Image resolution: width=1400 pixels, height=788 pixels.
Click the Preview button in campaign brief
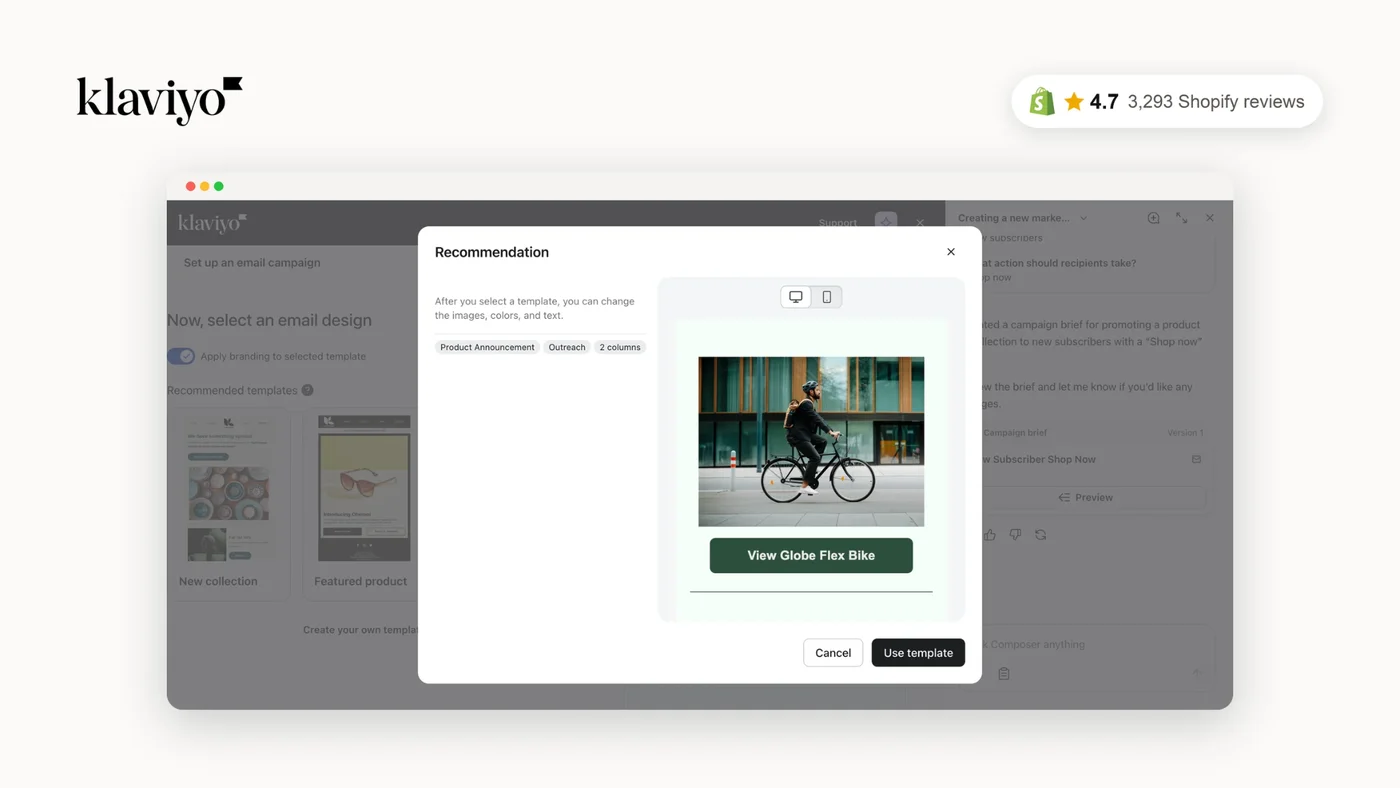(x=1086, y=497)
